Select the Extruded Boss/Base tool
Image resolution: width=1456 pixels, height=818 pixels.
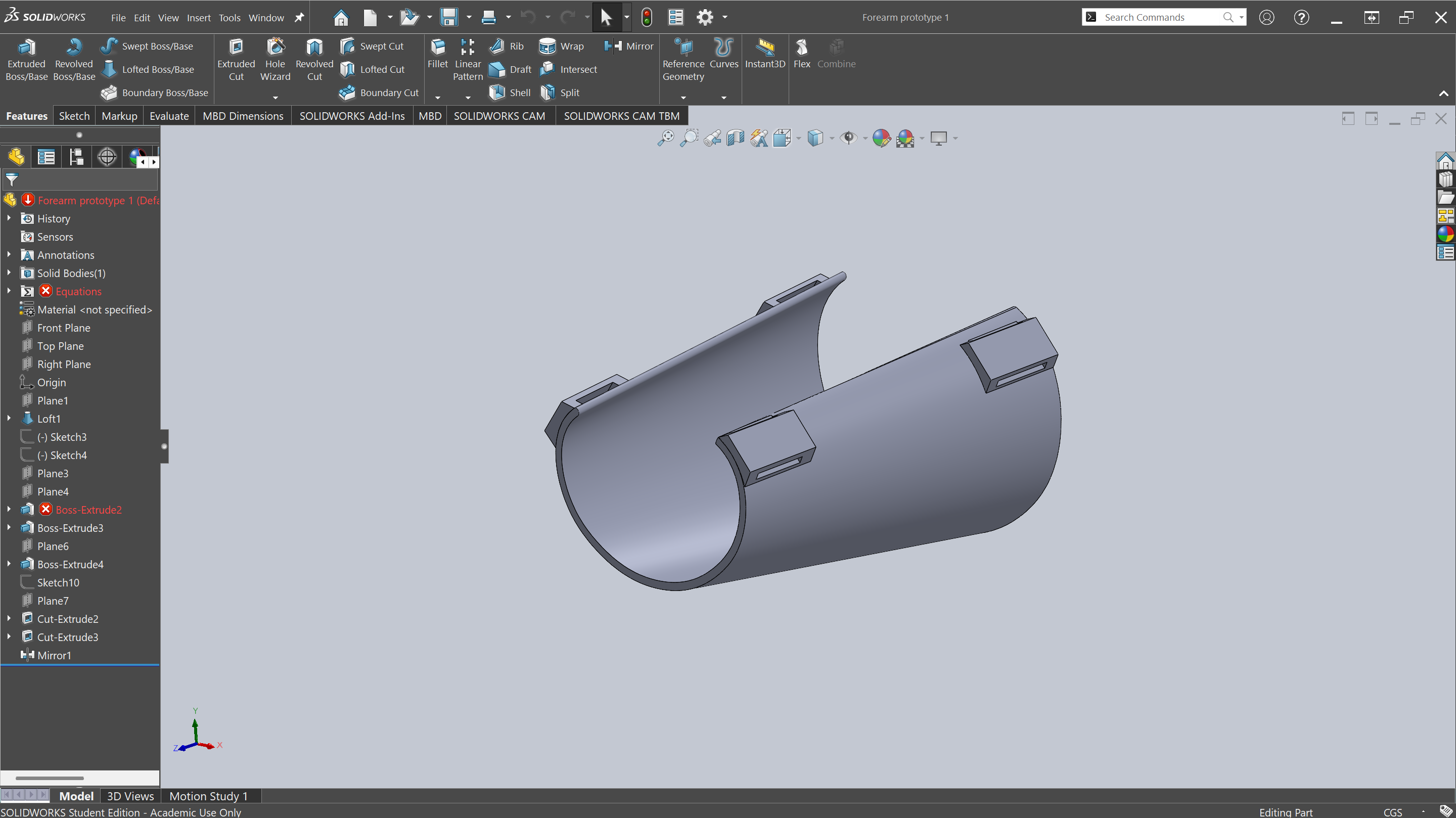coord(27,60)
